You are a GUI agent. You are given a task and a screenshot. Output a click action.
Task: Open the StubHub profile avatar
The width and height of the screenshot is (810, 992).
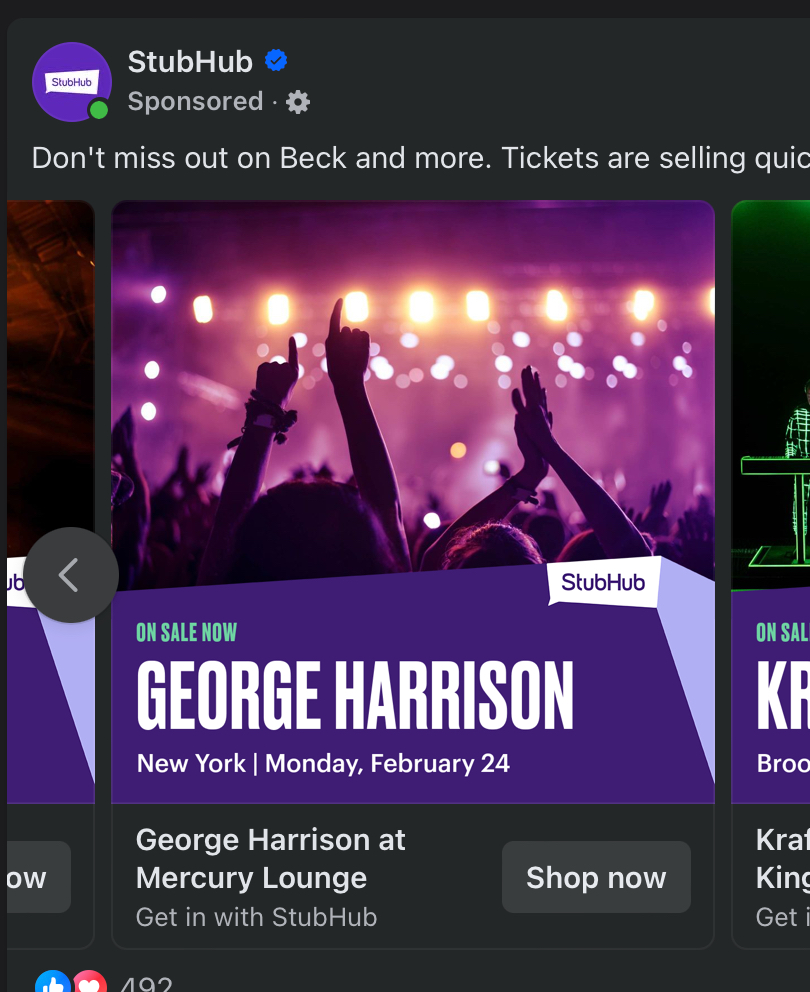[x=71, y=82]
